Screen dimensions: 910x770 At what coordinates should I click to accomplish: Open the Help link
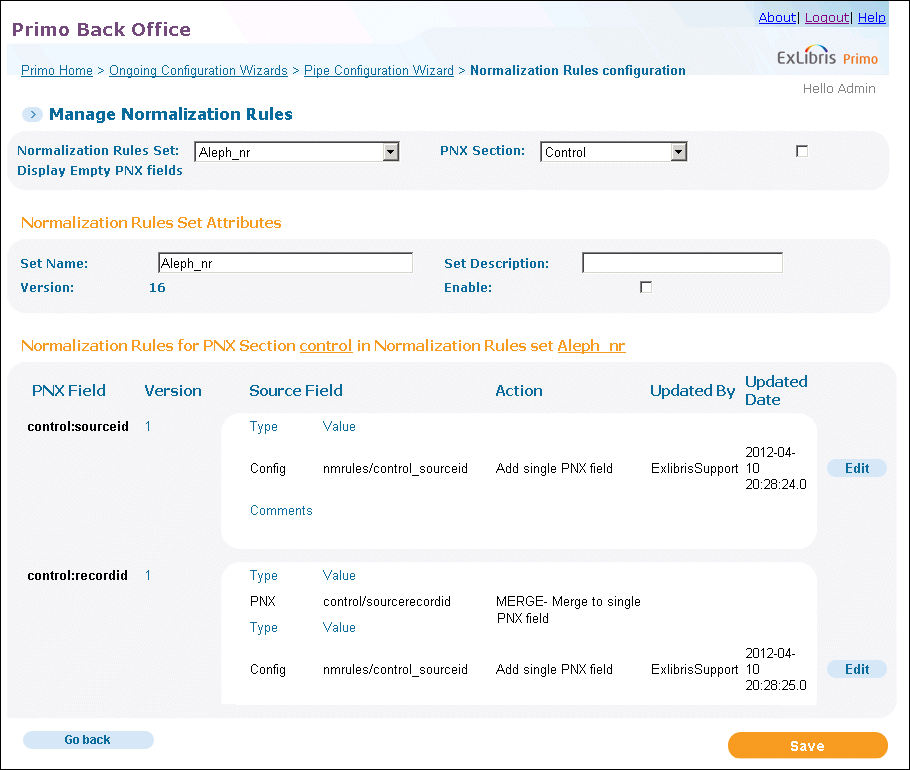[x=872, y=18]
